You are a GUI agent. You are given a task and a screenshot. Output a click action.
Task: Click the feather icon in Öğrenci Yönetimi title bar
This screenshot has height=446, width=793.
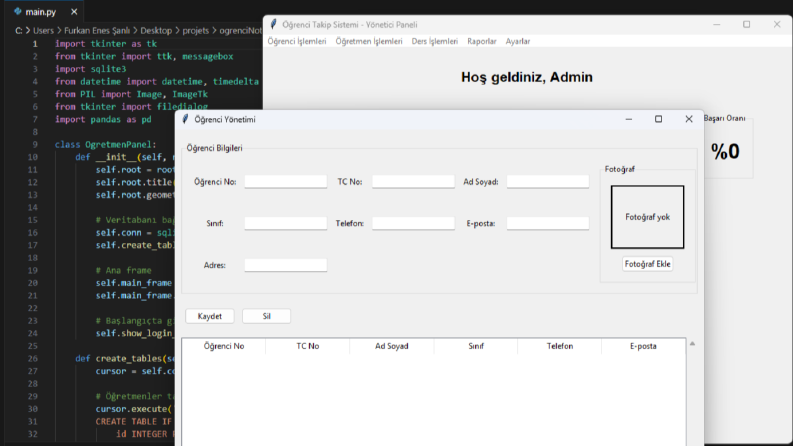(x=185, y=119)
